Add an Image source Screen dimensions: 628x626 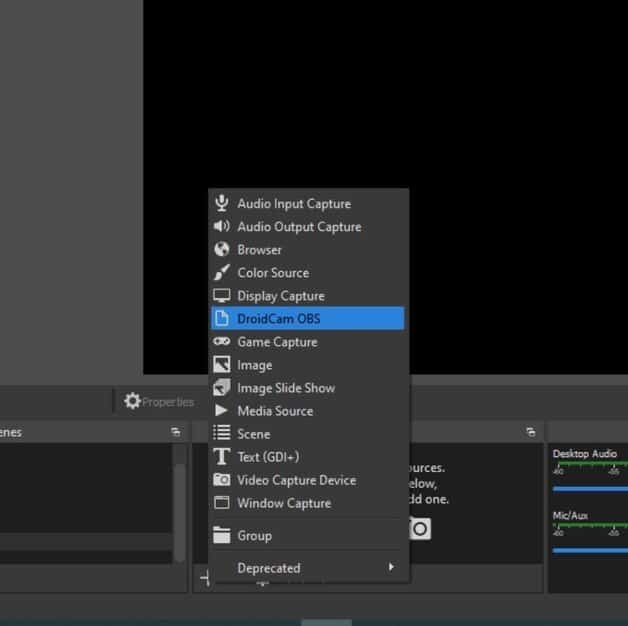(308, 365)
